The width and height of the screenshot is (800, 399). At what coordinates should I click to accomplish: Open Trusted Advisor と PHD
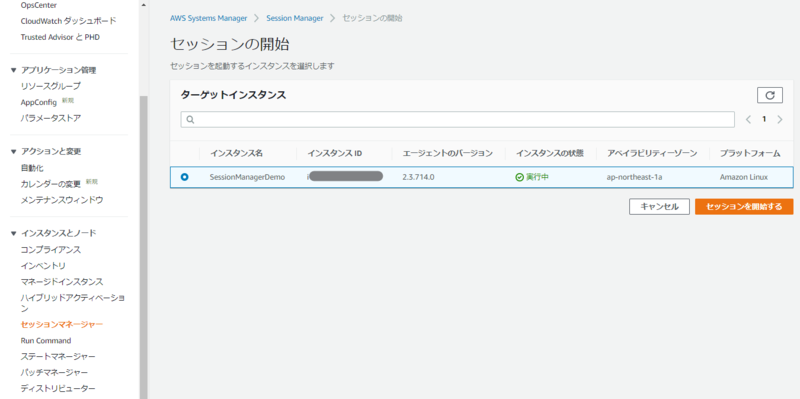click(60, 37)
